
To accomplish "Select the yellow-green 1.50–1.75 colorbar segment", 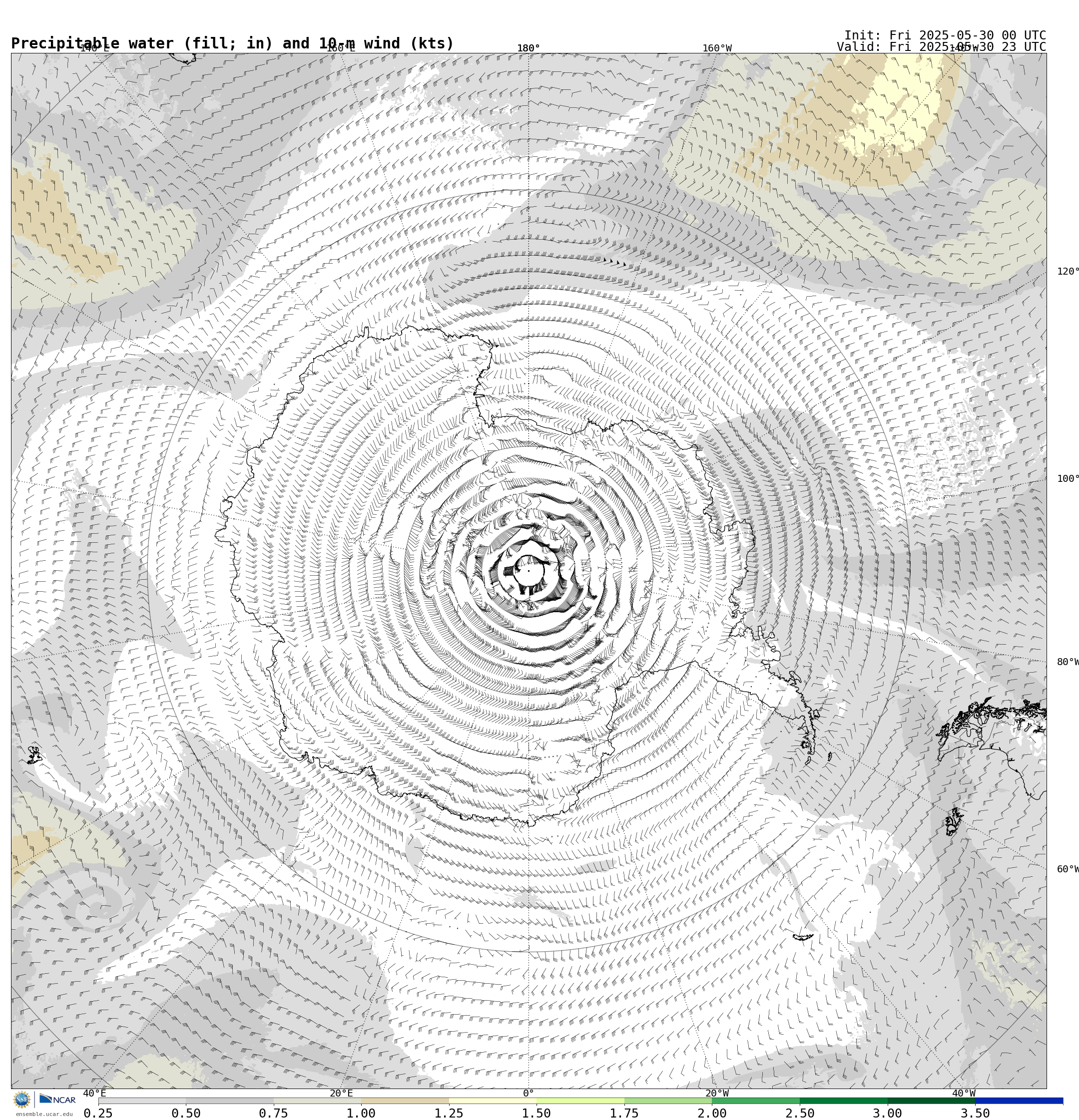I will (580, 1101).
